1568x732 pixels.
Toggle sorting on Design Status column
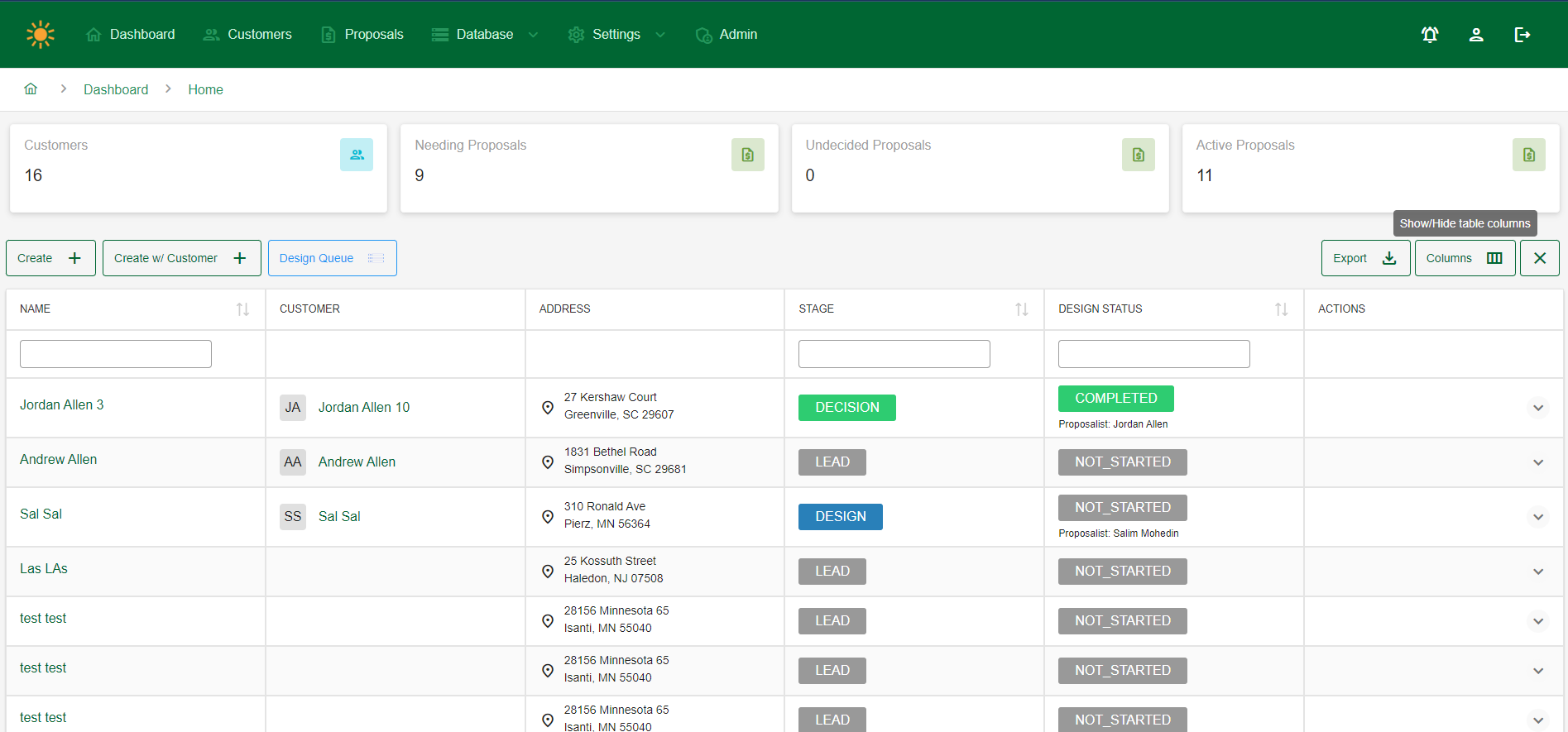[1281, 309]
